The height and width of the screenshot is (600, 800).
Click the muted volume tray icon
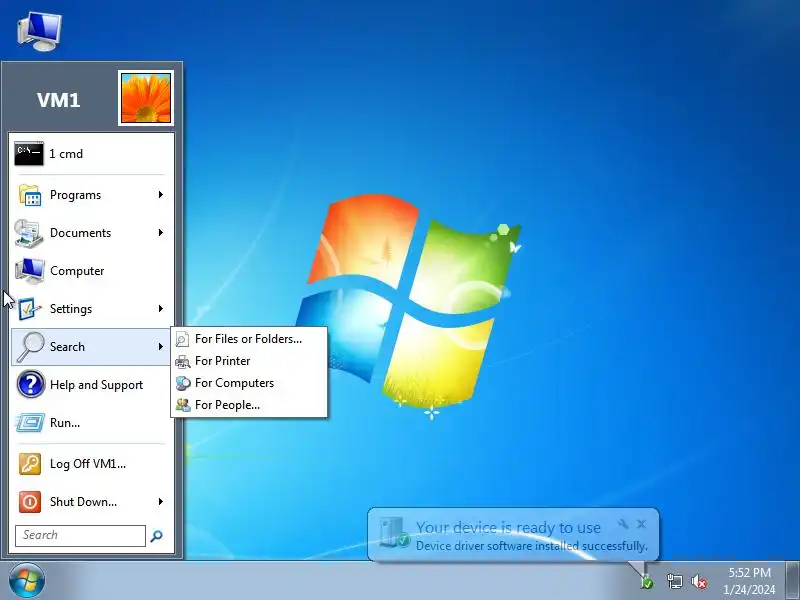(699, 581)
